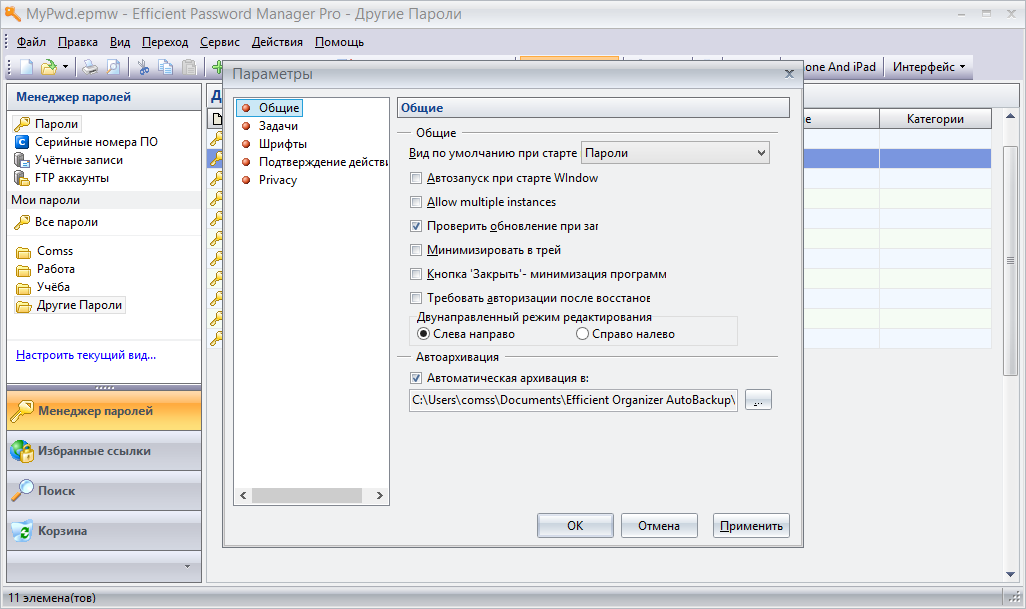Open the Сервис menu
Viewport: 1026px width, 609px height.
coord(220,42)
